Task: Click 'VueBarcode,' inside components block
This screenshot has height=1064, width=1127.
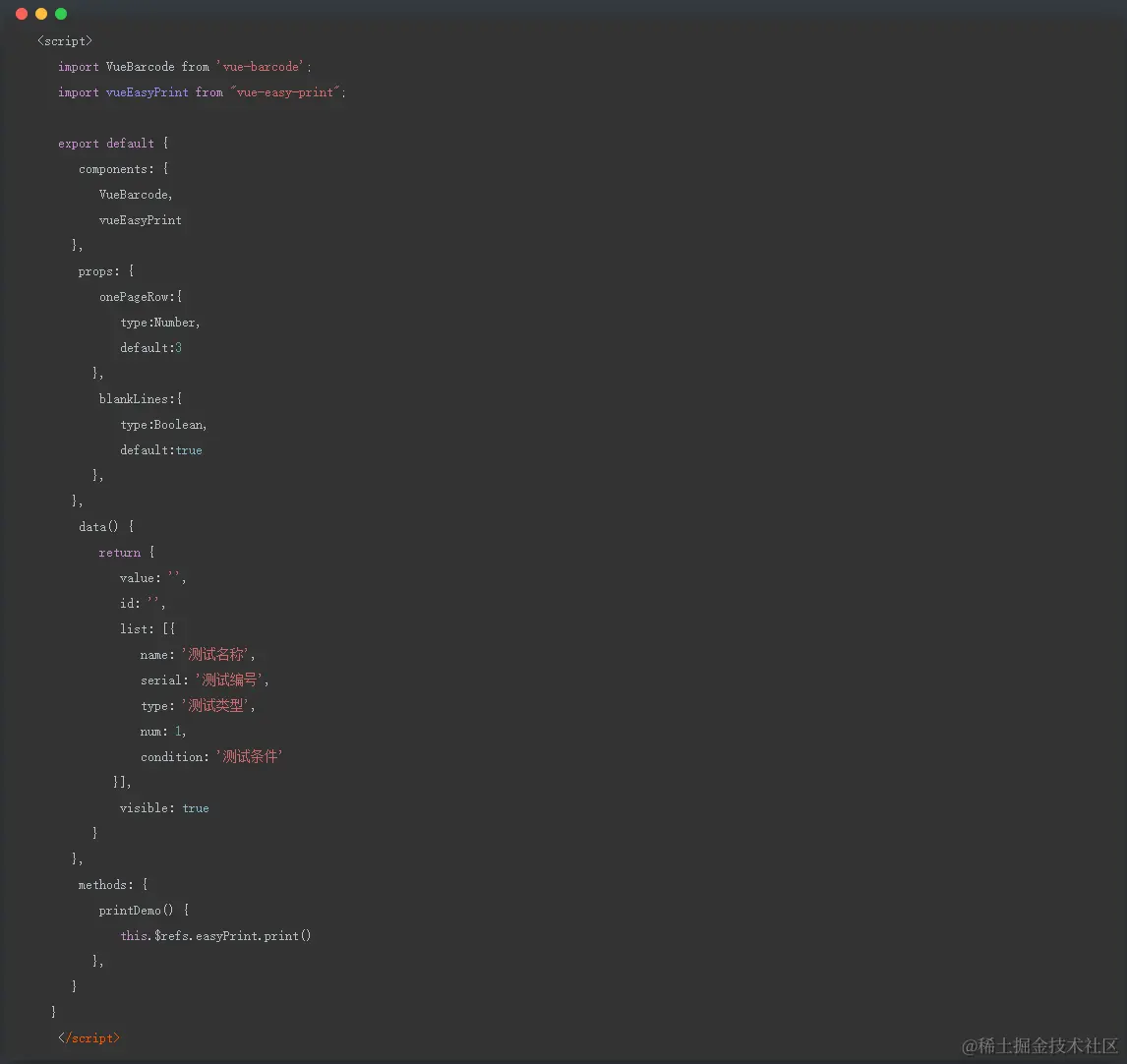Action: coord(136,195)
